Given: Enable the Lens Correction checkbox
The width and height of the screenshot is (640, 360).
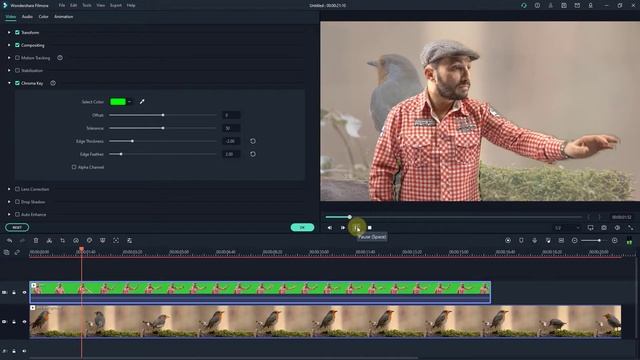Looking at the screenshot, I should point(17,189).
